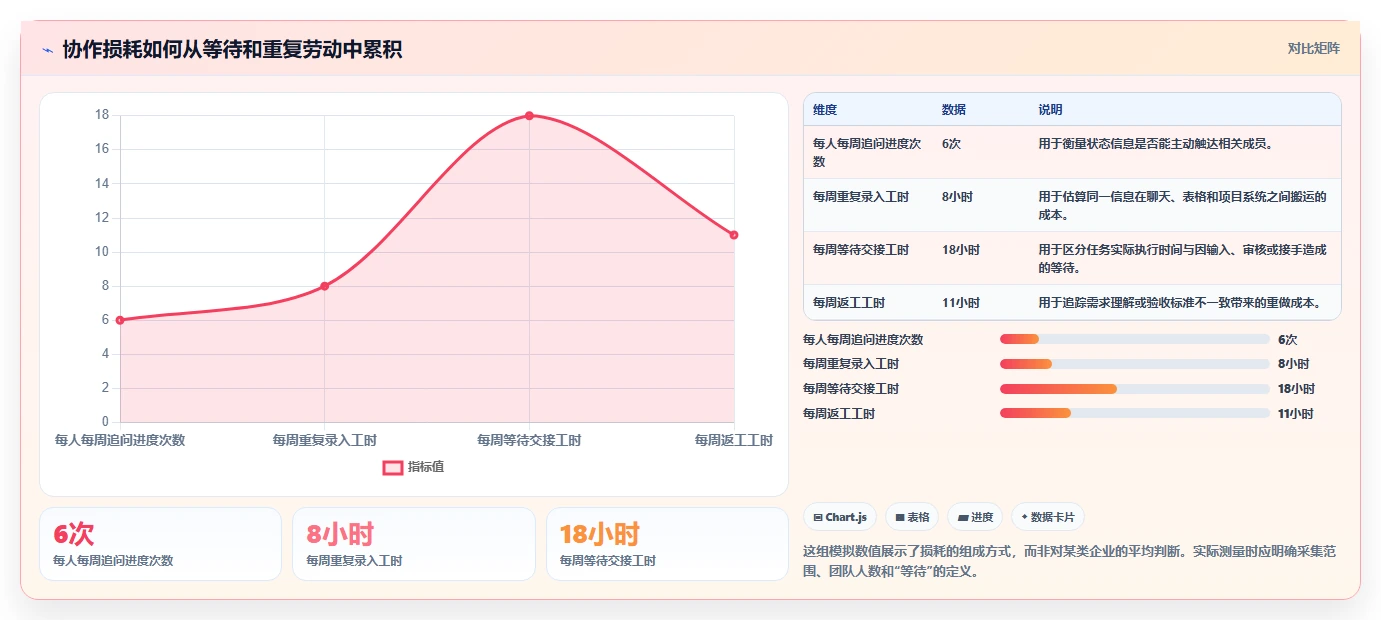Click the 对比矩阵 label in the header

pyautogui.click(x=1313, y=48)
